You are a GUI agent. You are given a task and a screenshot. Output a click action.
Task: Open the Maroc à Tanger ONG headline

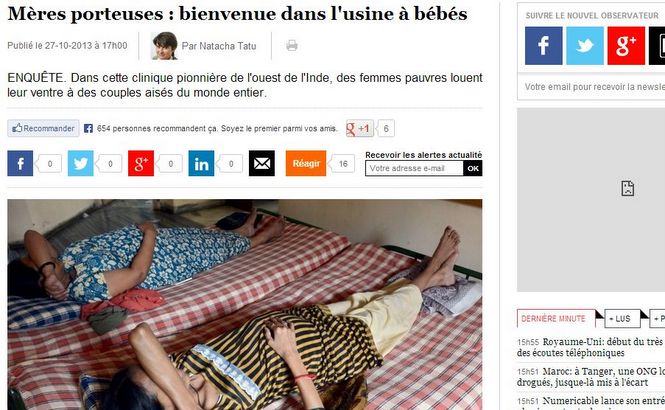(x=591, y=377)
